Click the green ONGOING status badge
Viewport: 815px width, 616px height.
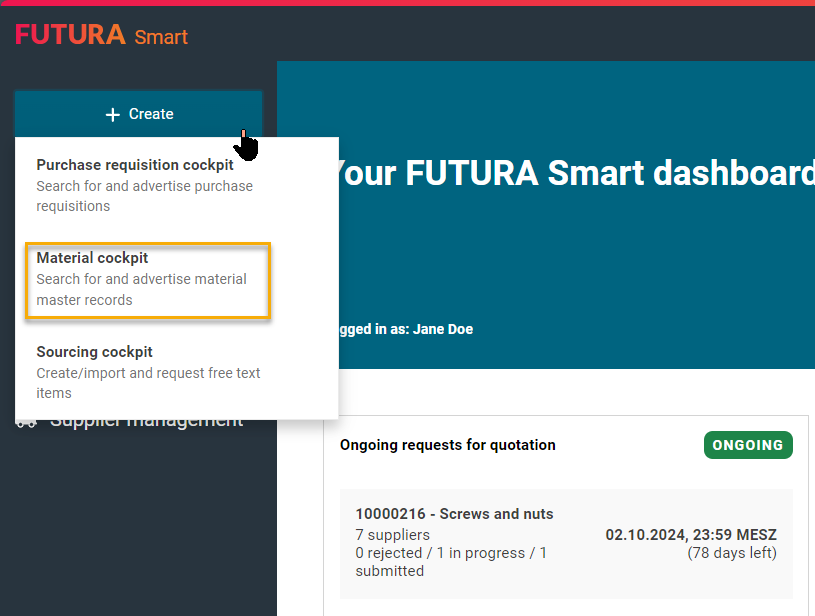coord(747,445)
